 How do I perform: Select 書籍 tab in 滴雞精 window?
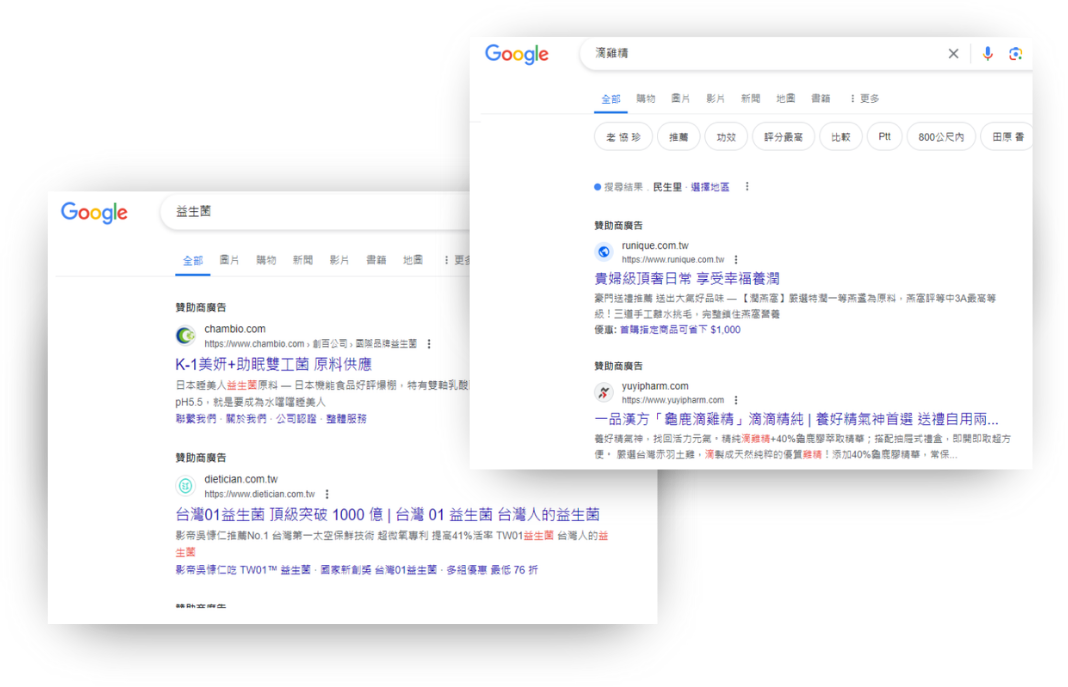[821, 99]
